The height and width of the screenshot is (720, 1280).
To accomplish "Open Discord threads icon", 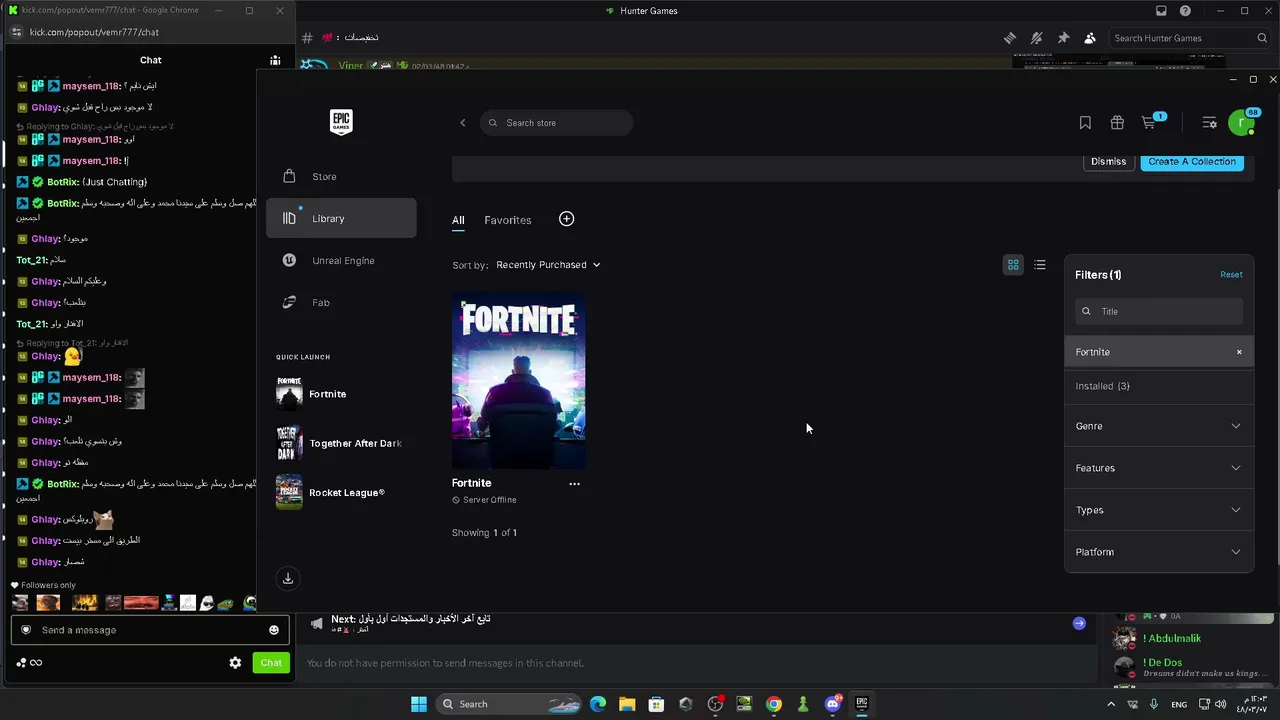I will click(1010, 38).
